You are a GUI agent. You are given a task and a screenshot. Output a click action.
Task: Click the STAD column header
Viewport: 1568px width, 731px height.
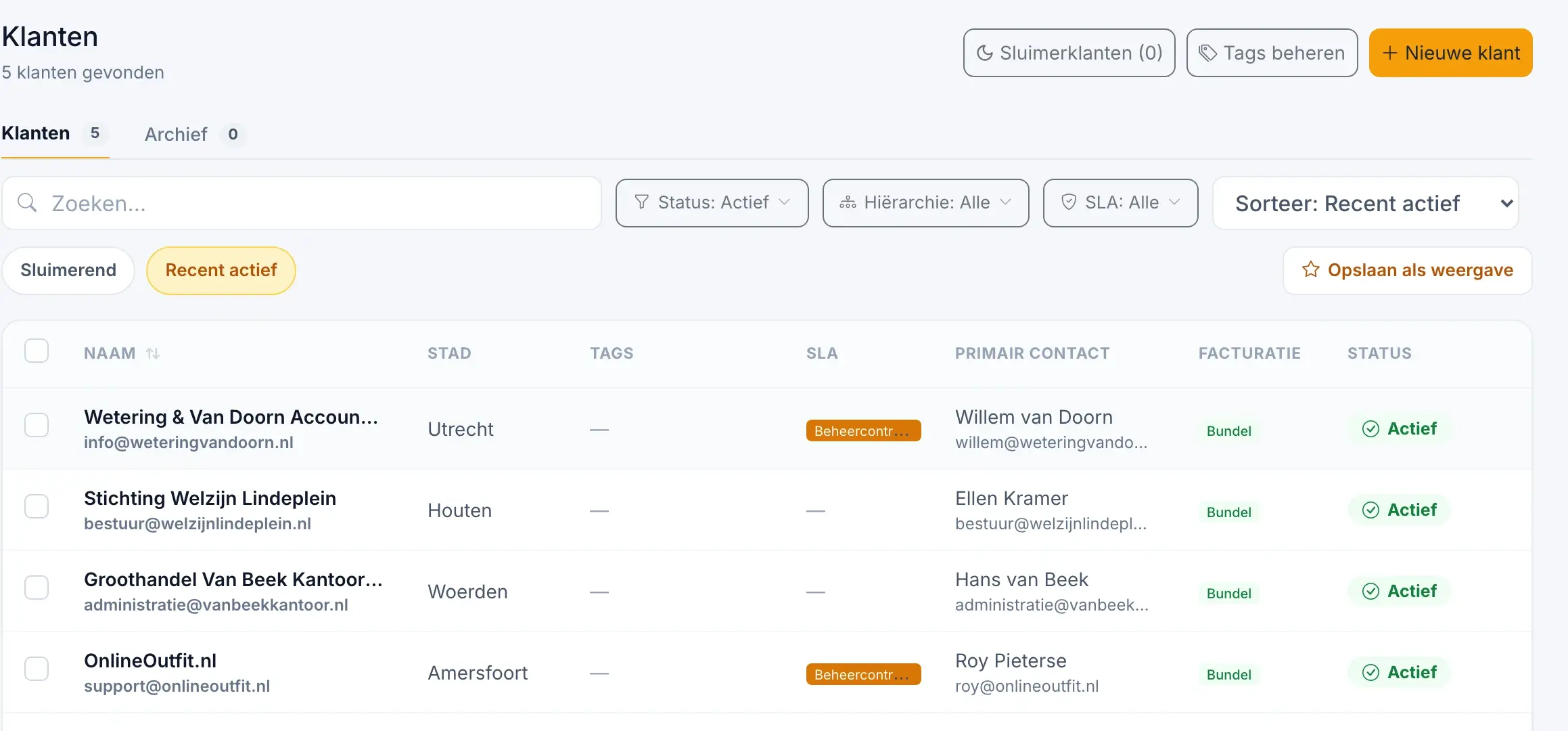449,353
